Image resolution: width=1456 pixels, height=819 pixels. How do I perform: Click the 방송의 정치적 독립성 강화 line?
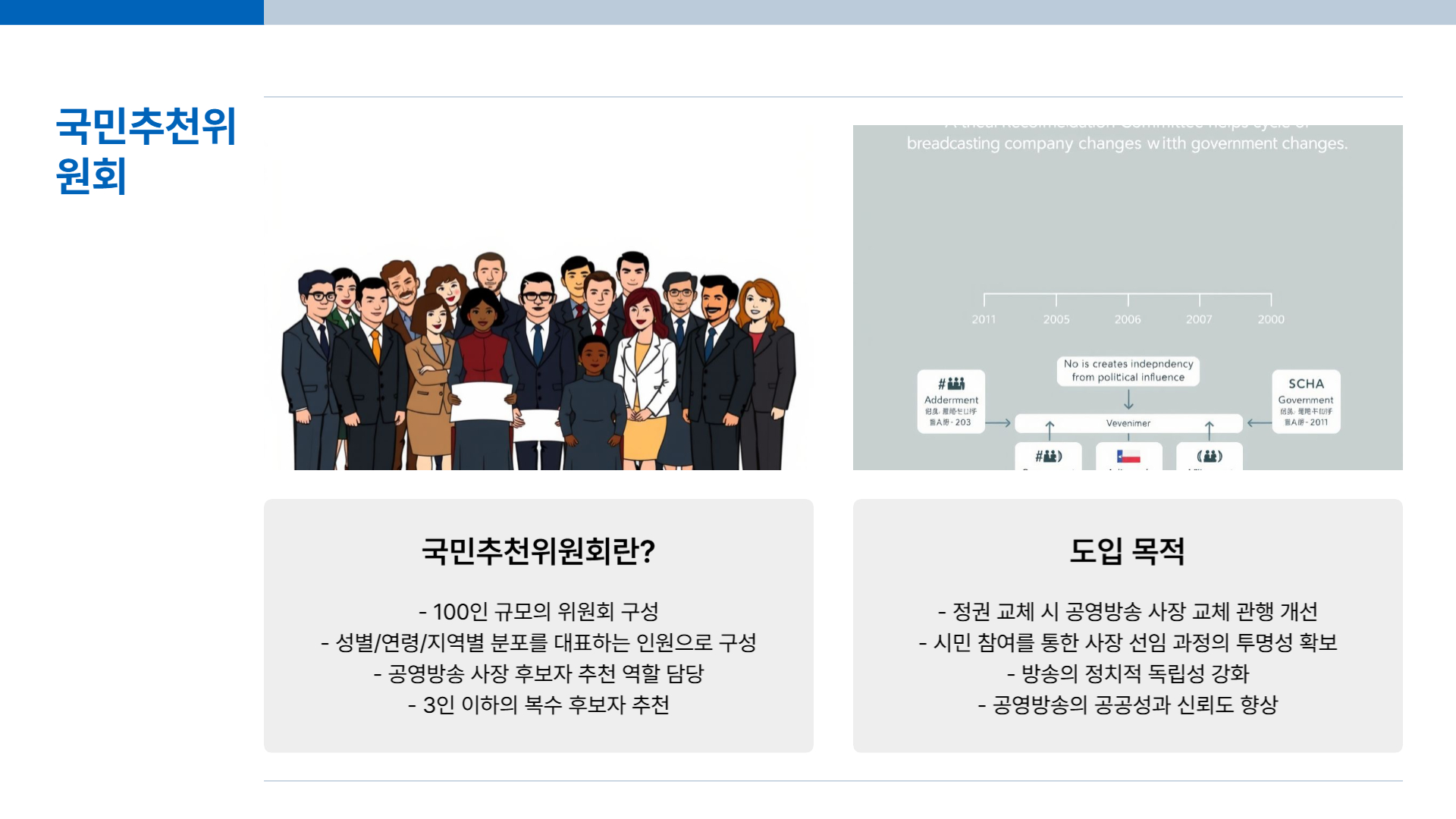coord(1127,673)
